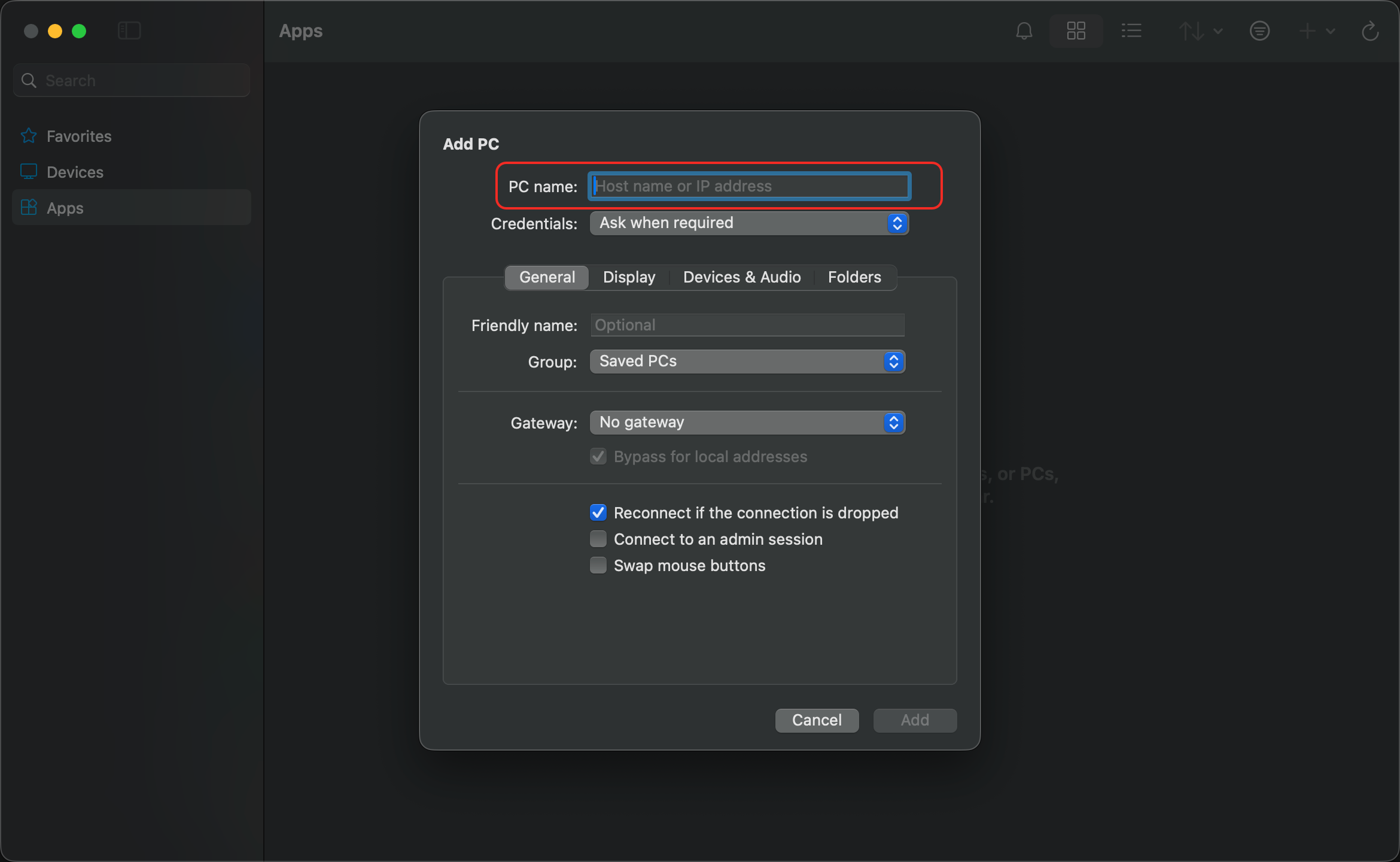Viewport: 1400px width, 862px height.
Task: Uncheck Reconnect if the connection is dropped
Action: point(598,512)
